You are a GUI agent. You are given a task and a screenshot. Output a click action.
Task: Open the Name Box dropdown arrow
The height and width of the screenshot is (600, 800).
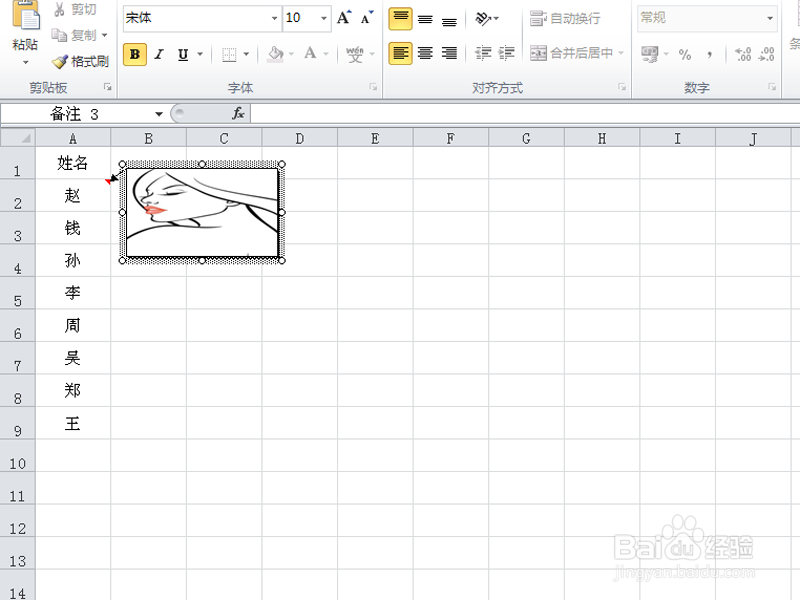tap(159, 114)
